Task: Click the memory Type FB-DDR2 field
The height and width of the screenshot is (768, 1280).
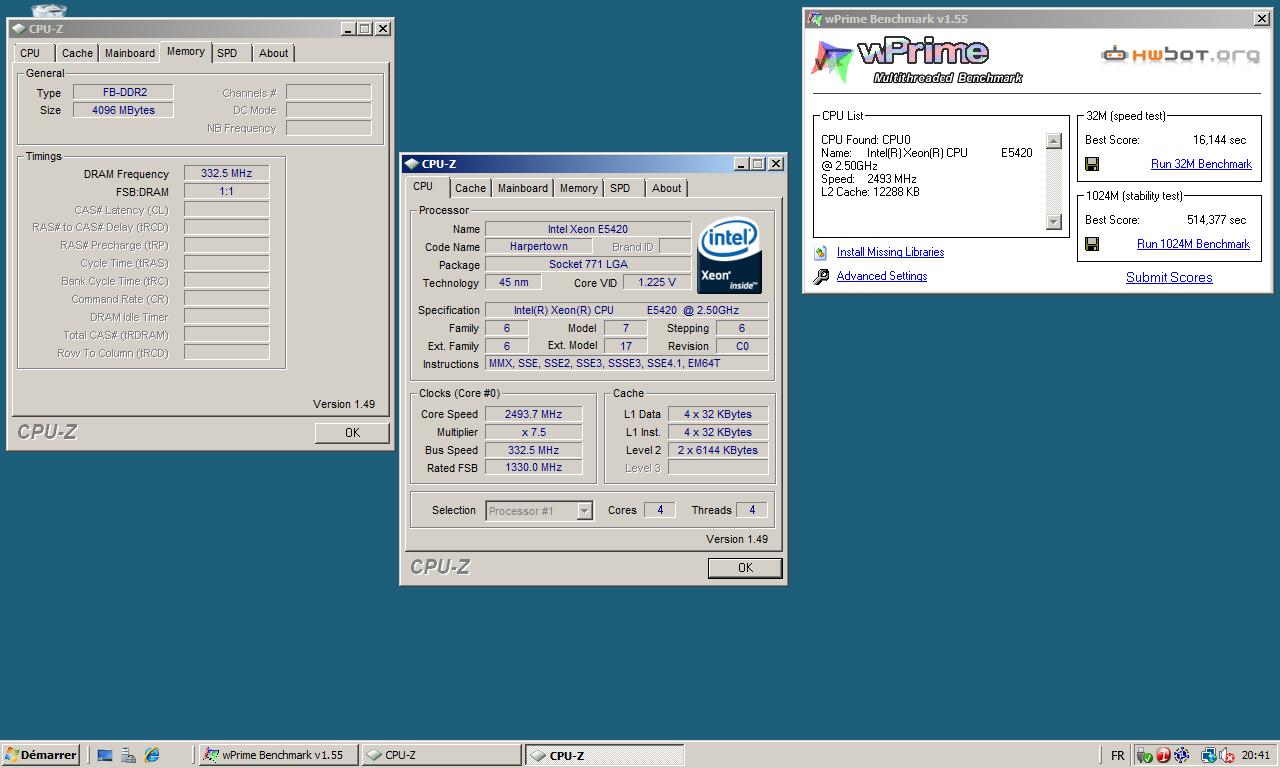Action: pos(124,93)
